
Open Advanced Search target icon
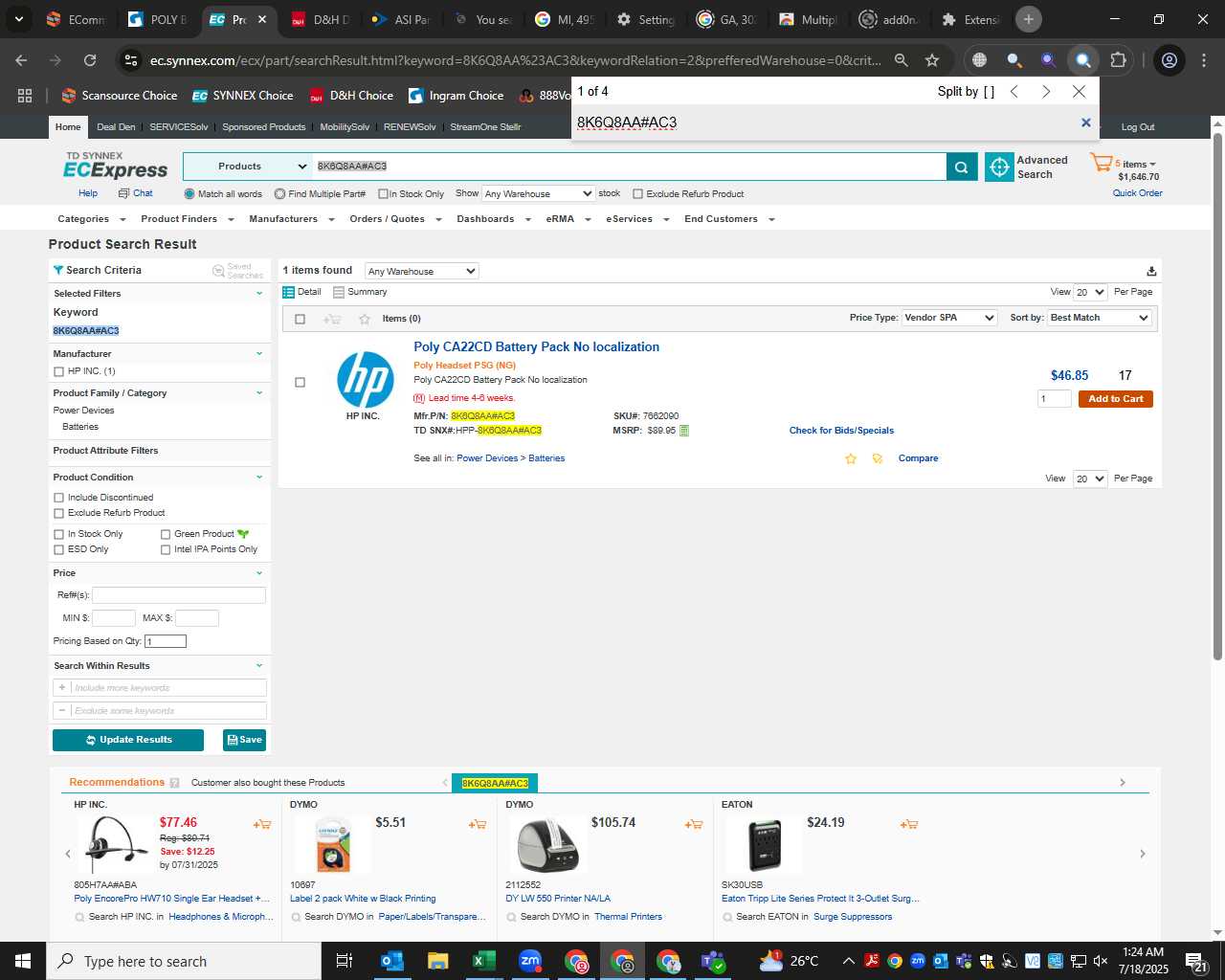point(999,167)
